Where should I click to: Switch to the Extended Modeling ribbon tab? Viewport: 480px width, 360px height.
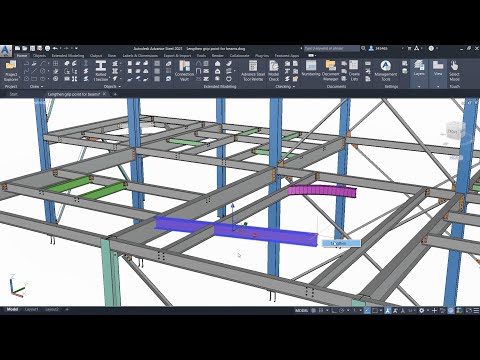pyautogui.click(x=68, y=56)
